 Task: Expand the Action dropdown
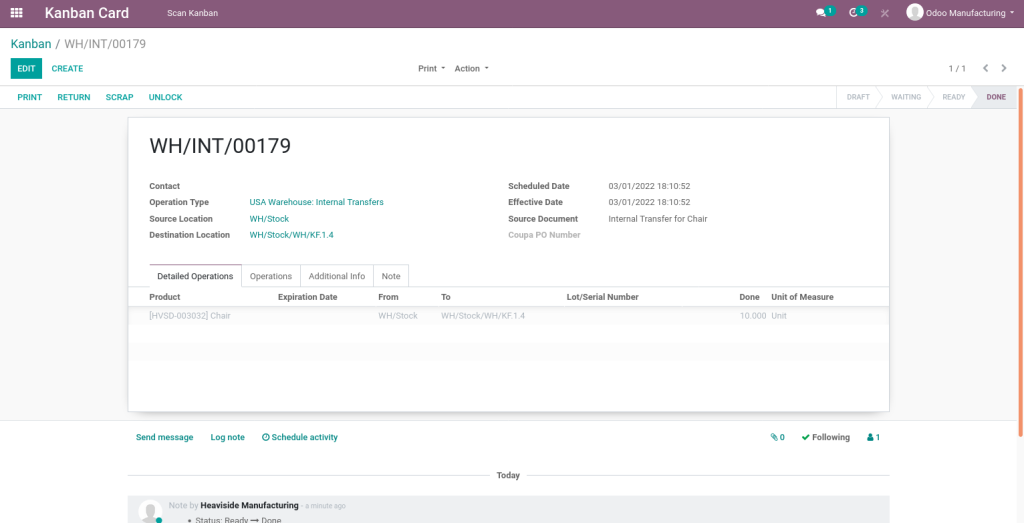471,69
